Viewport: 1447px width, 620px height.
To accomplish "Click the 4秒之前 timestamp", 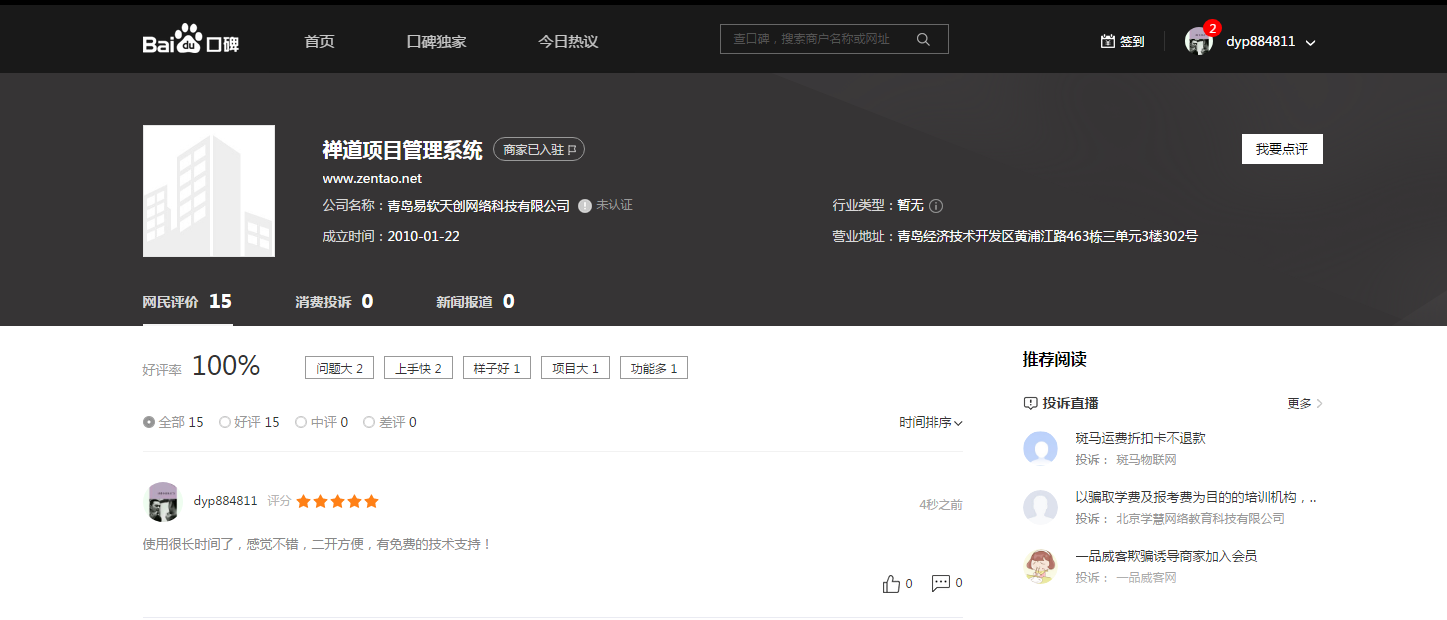I will pos(941,505).
